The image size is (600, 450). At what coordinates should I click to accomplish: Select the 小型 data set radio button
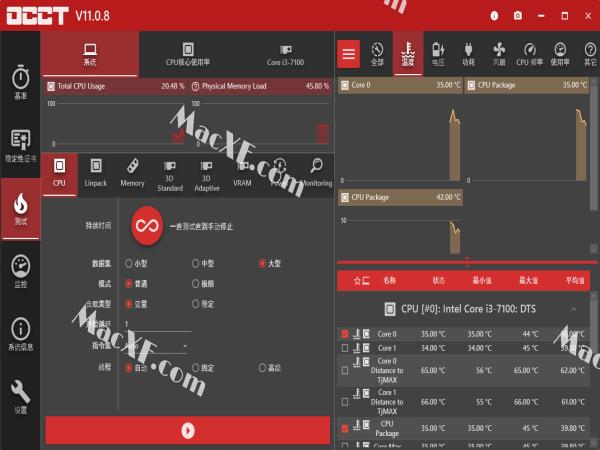pos(129,263)
